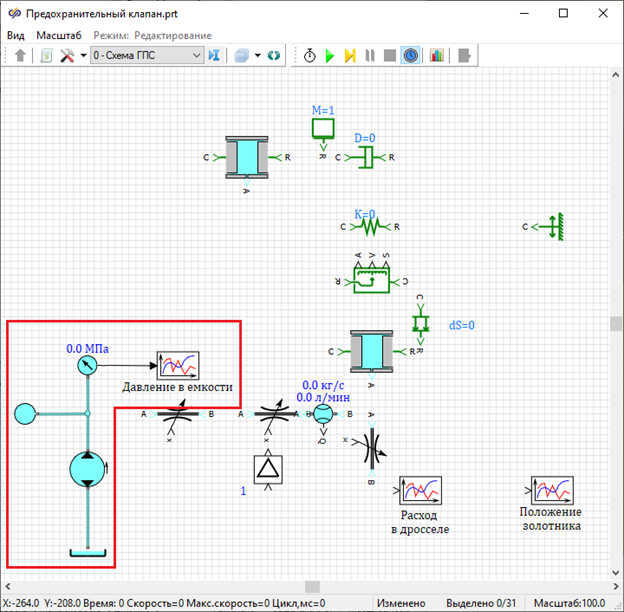Click the 'Положение золотника' graph block

click(551, 491)
